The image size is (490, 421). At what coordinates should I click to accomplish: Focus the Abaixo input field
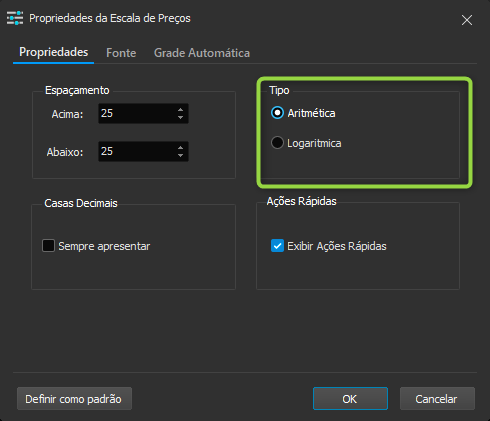137,151
